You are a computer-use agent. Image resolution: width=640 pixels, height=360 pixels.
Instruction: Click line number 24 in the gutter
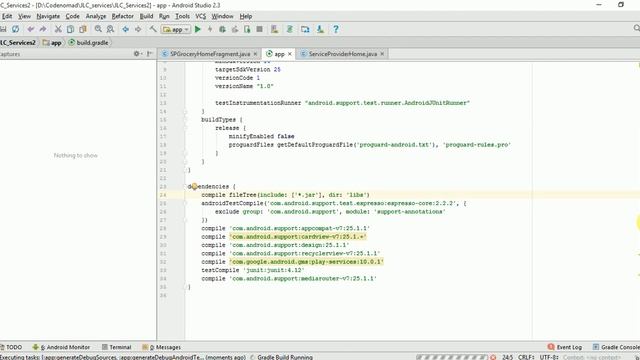tap(163, 195)
